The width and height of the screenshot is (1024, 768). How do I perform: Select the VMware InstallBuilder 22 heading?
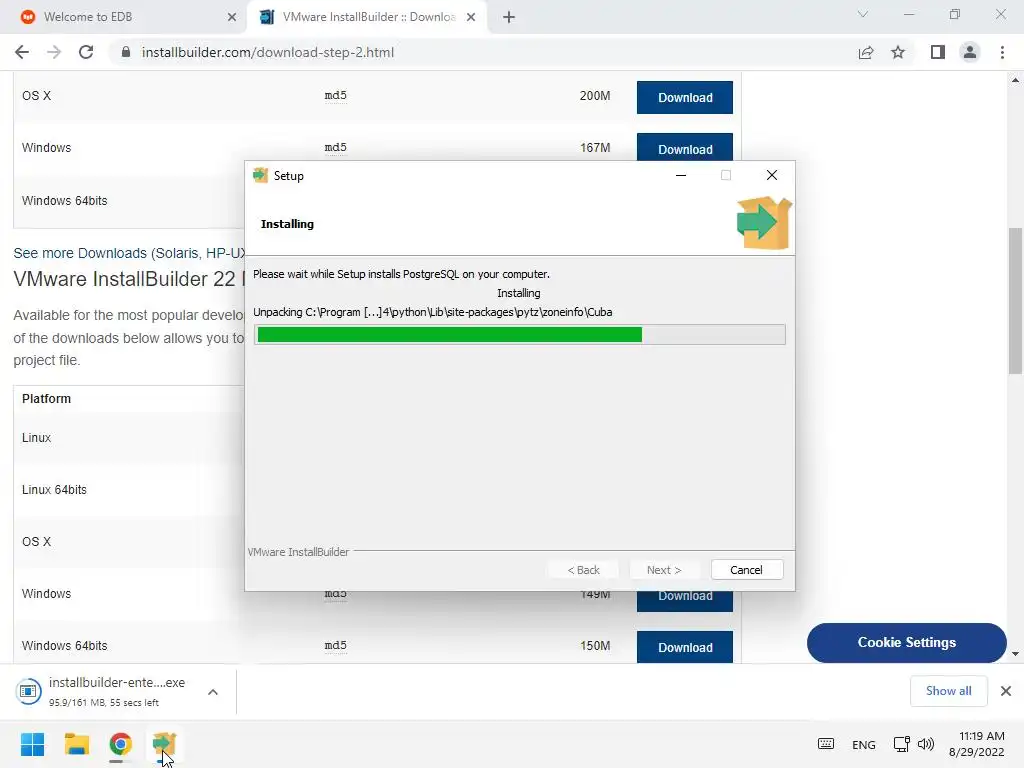[x=129, y=279]
